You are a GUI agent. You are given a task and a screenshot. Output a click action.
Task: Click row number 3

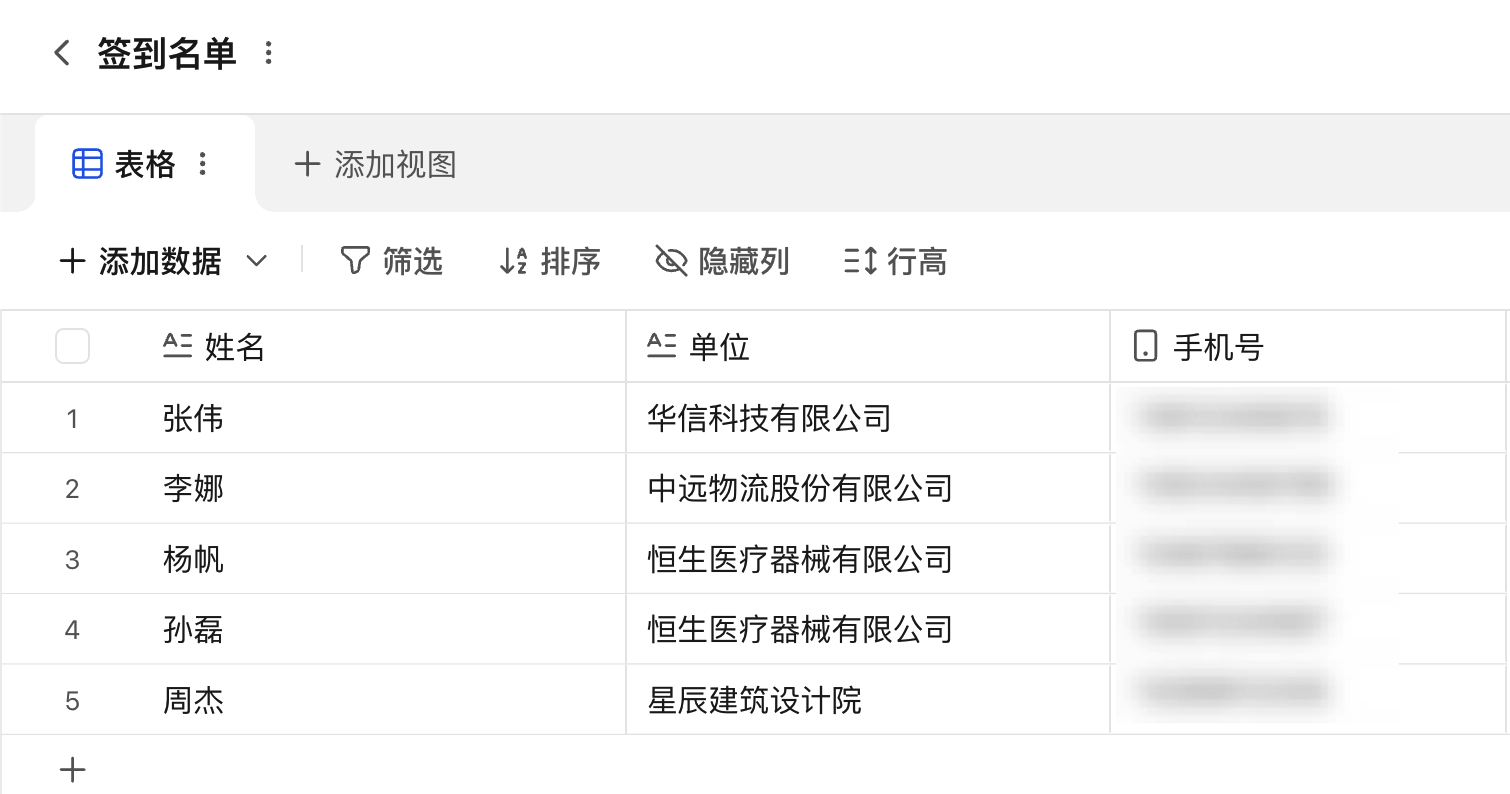(x=72, y=560)
